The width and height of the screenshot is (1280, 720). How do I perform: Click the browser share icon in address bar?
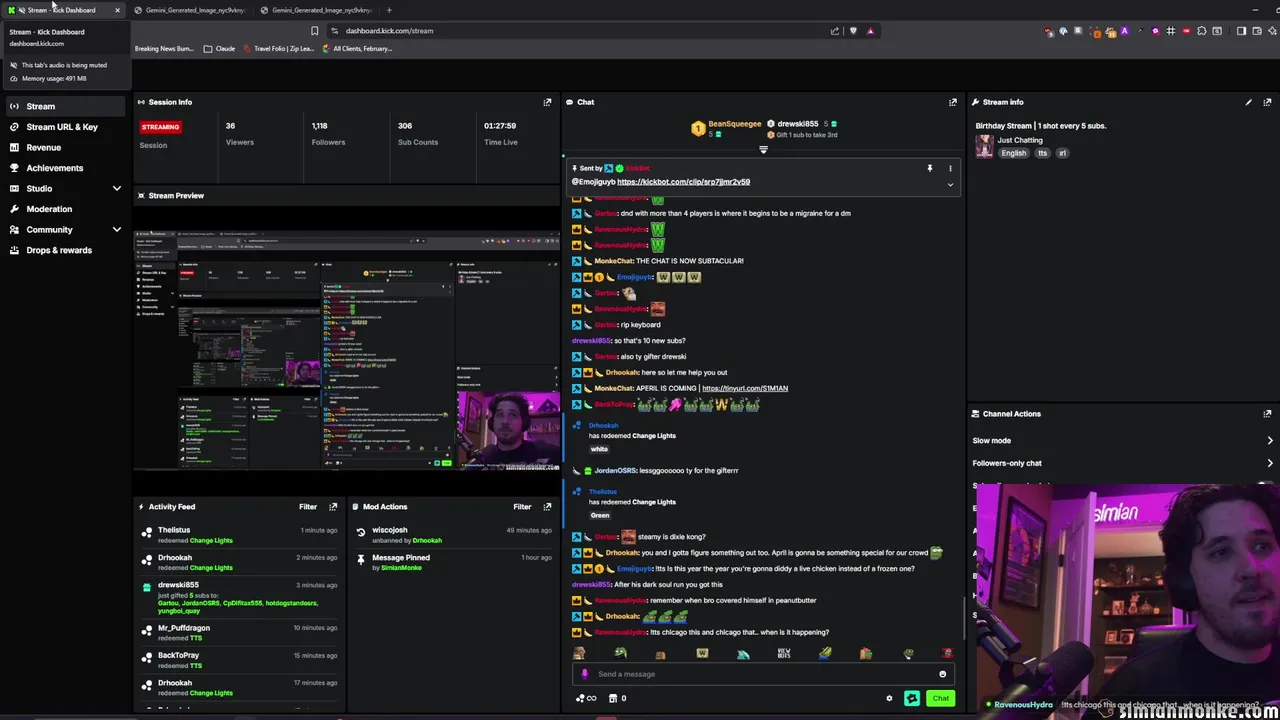coord(835,31)
